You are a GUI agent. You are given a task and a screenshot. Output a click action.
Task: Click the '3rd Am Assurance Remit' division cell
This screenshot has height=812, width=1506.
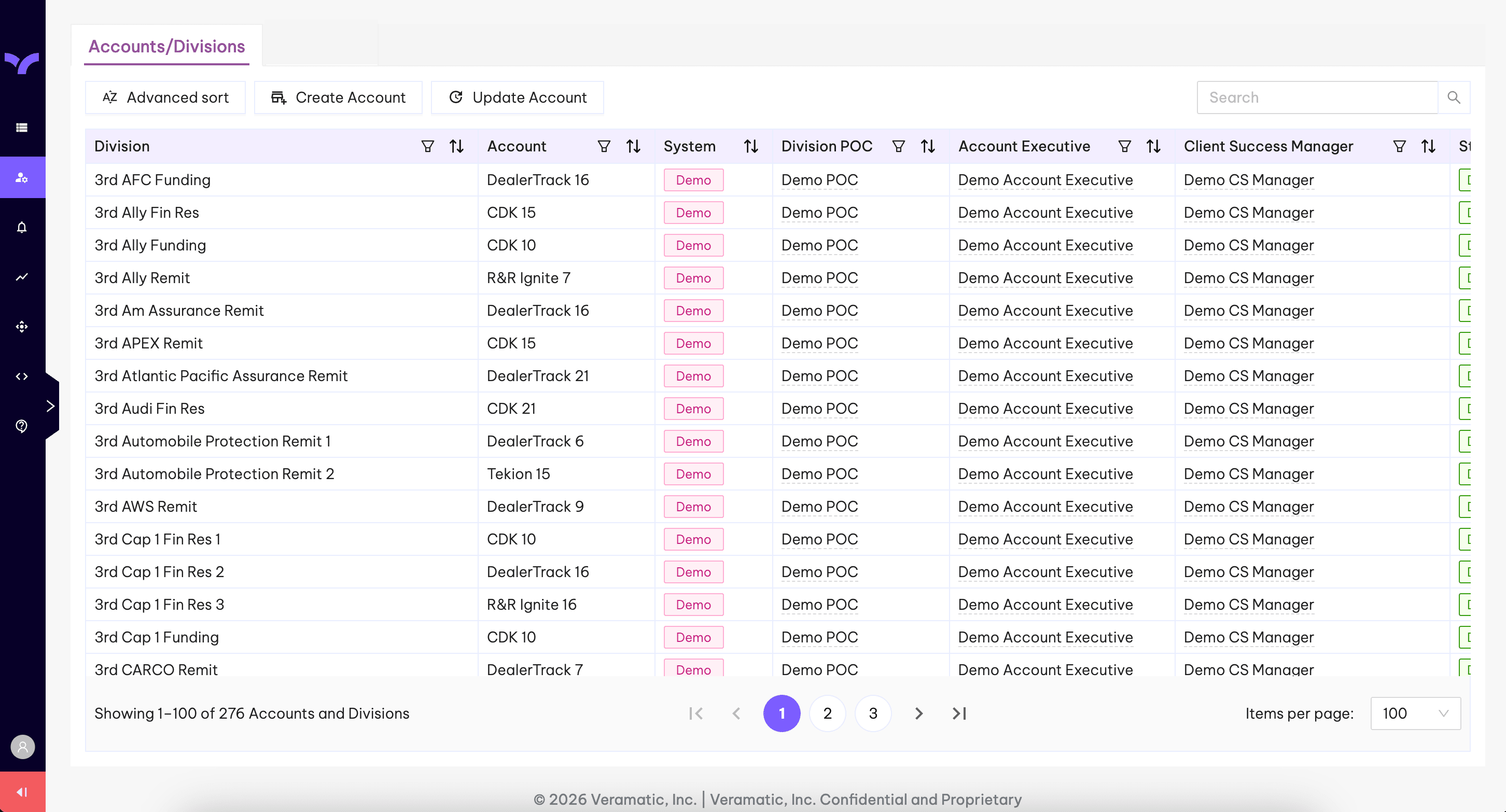[x=282, y=311]
